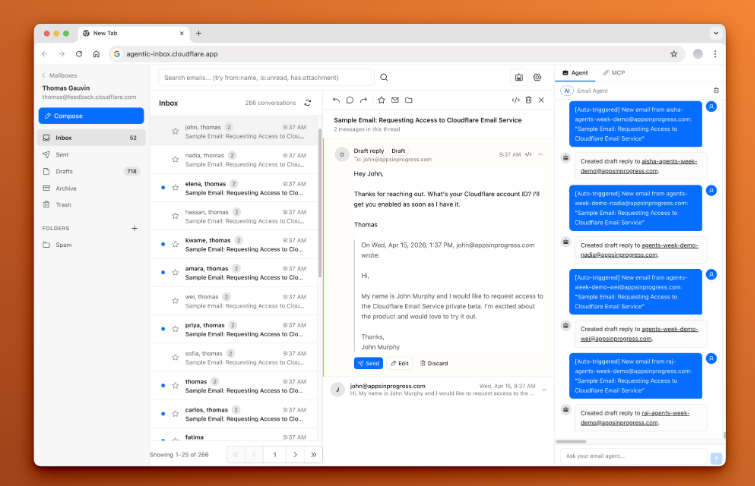Expand the john@appsinprogress.com message
Image resolution: width=755 pixels, height=486 pixels.
tap(544, 389)
